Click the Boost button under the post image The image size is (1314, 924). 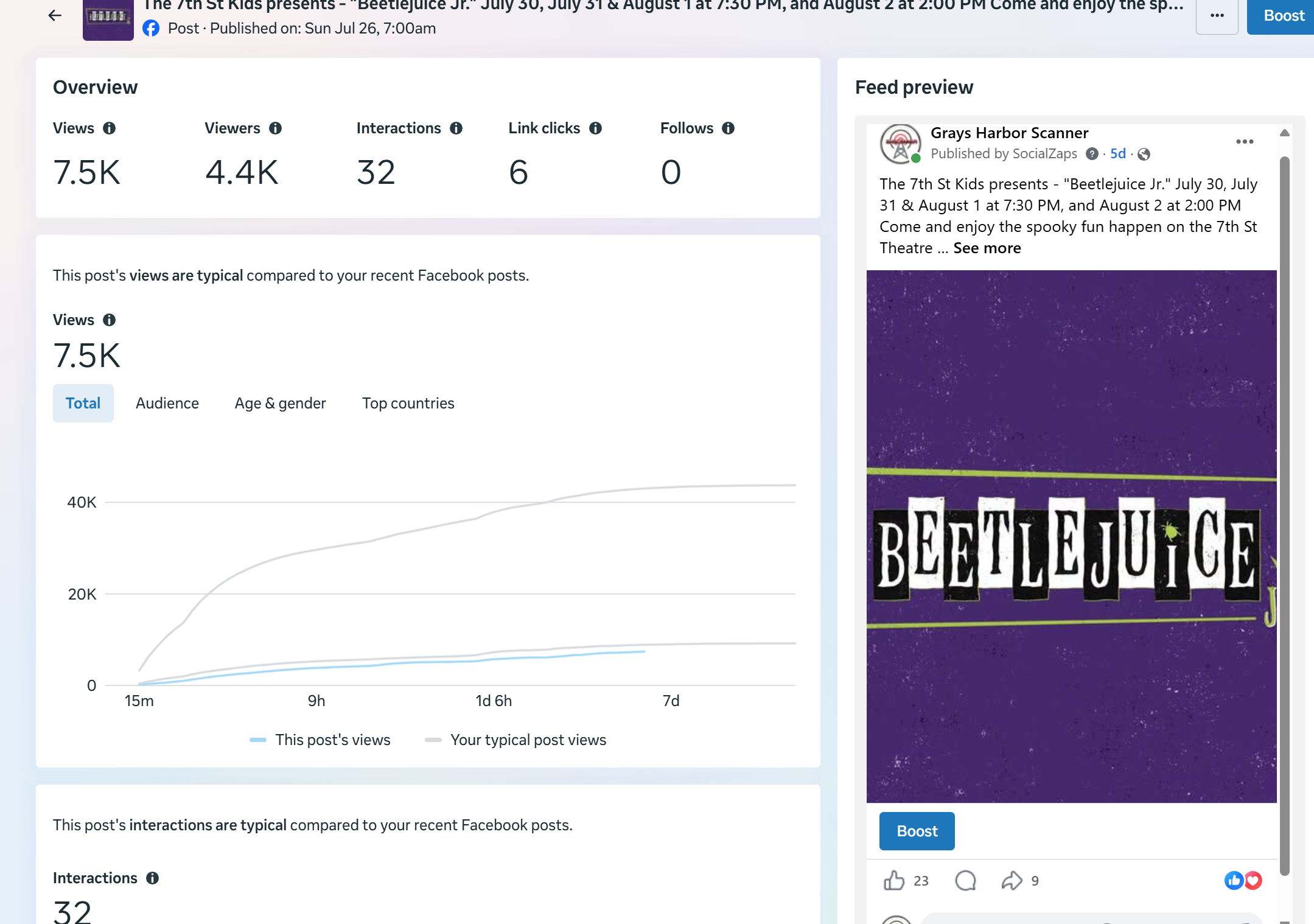(x=917, y=831)
